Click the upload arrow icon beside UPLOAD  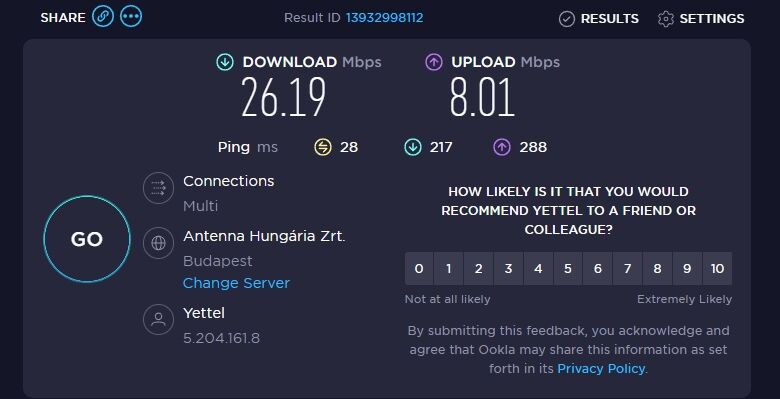[x=434, y=62]
